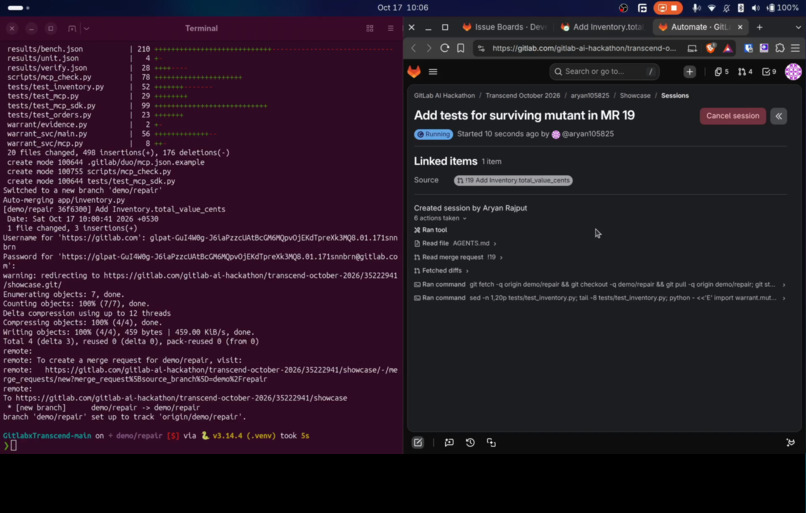
Task: Open the user avatar menu in GitLab
Action: coord(793,71)
